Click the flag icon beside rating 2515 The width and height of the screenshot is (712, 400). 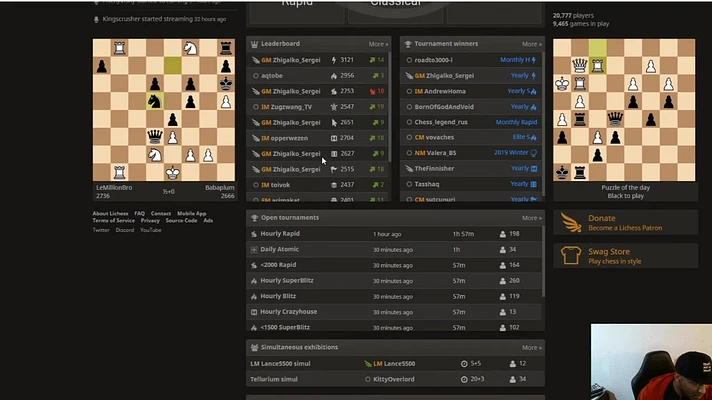click(x=334, y=169)
